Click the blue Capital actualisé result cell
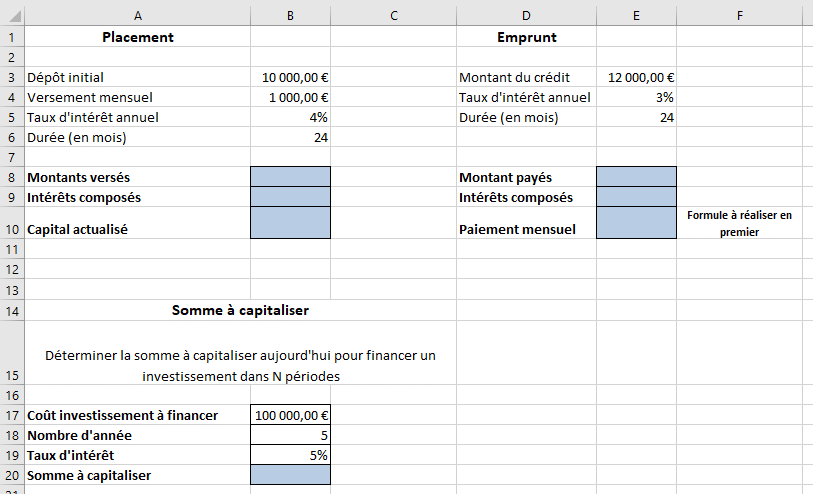The height and width of the screenshot is (494, 813). [x=290, y=222]
